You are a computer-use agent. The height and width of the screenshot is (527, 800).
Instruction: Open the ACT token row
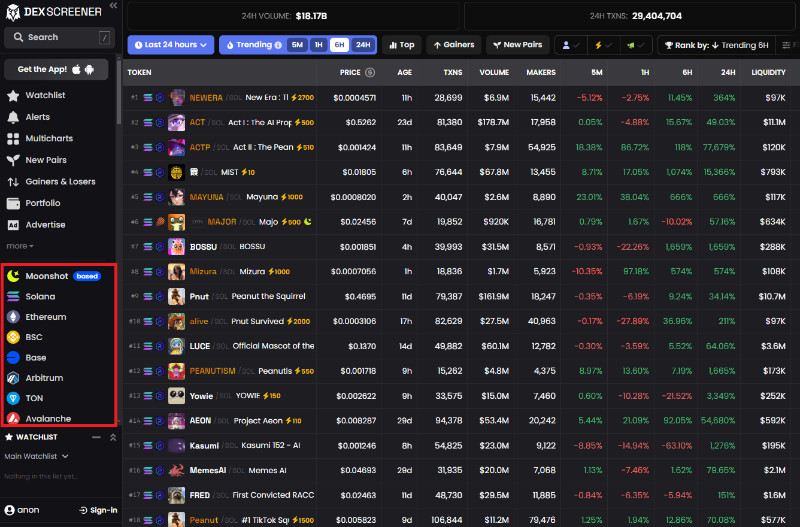(459, 122)
